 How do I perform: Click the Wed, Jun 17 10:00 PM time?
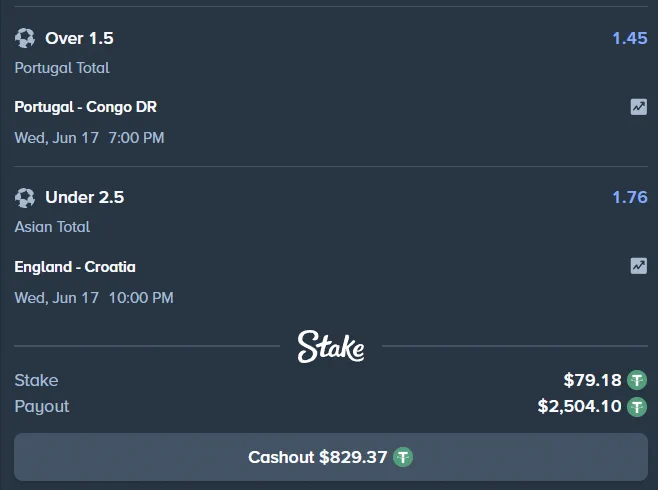click(x=94, y=298)
